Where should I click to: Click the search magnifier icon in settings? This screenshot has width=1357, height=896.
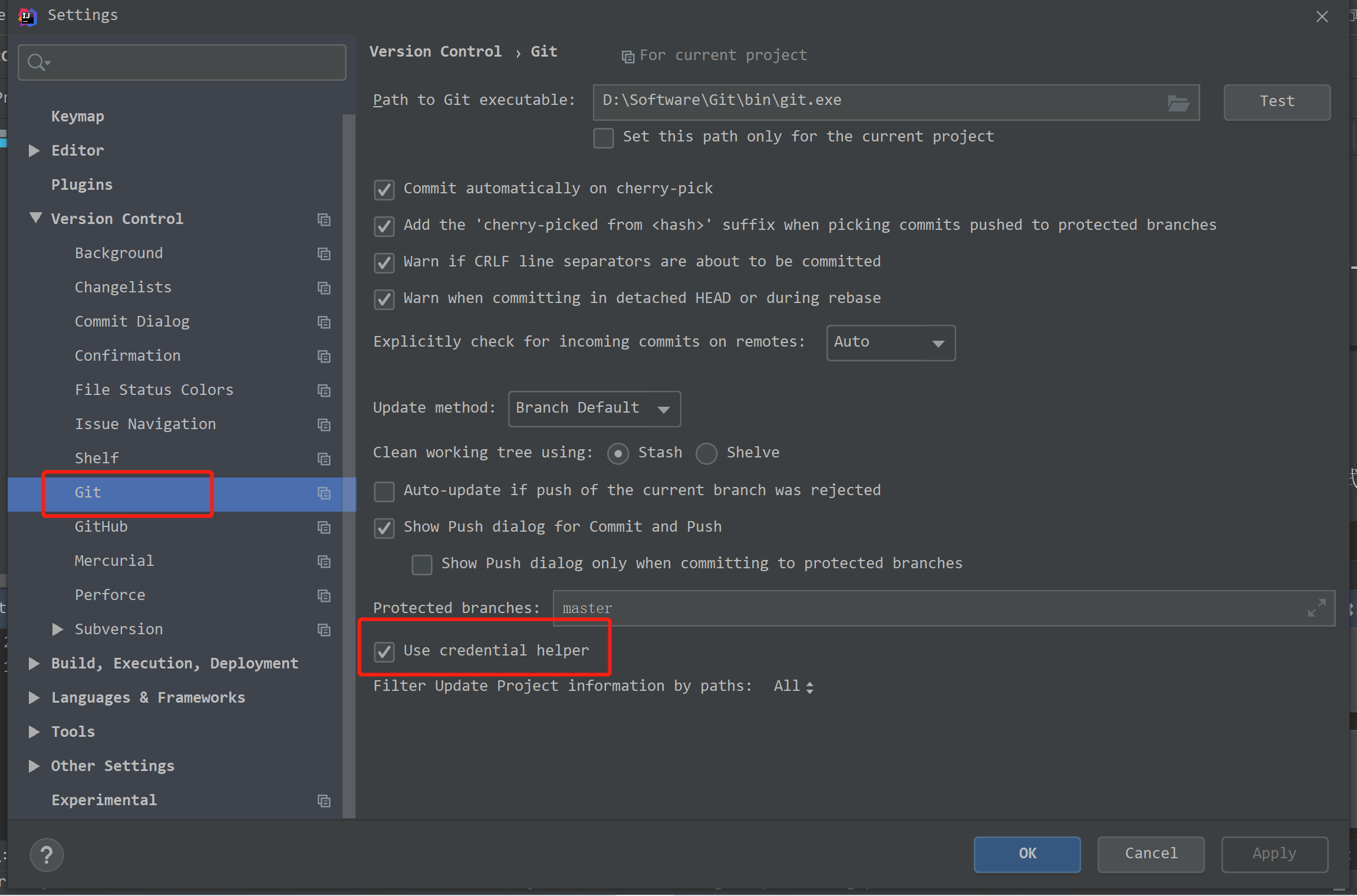(x=39, y=62)
